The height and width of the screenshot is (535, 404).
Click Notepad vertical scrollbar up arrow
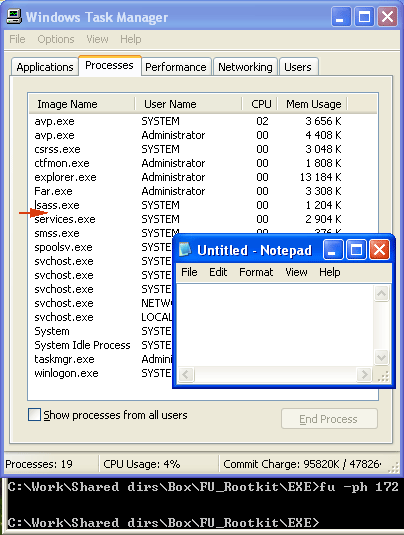click(381, 293)
